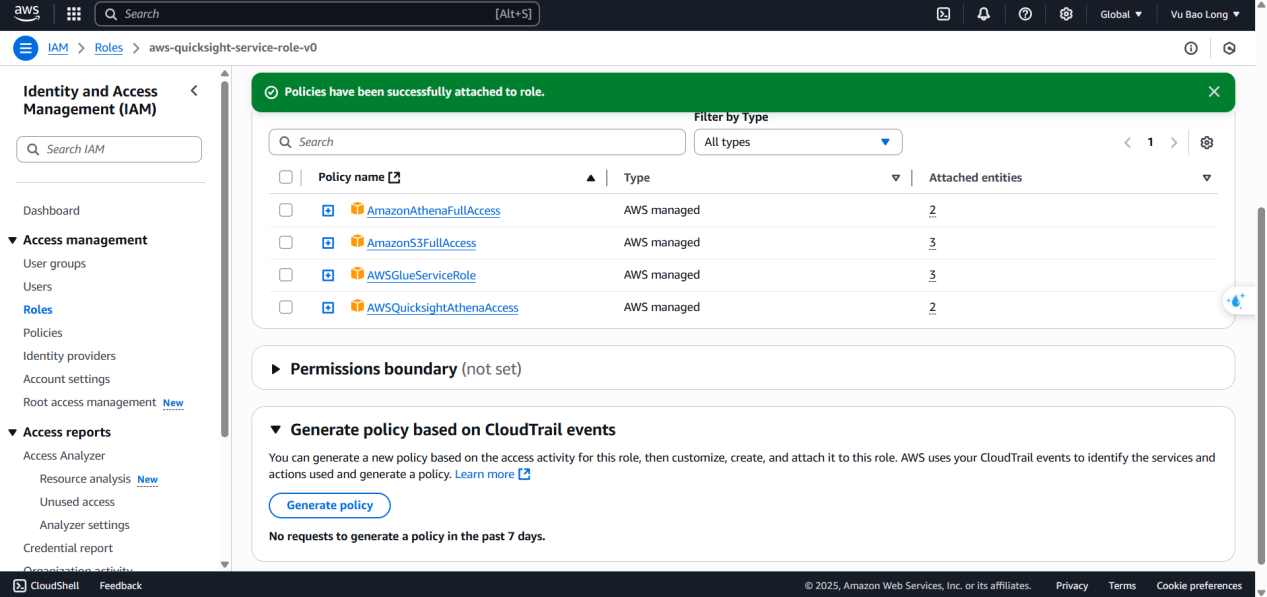Open Cookie preferences in footer

tap(1199, 585)
